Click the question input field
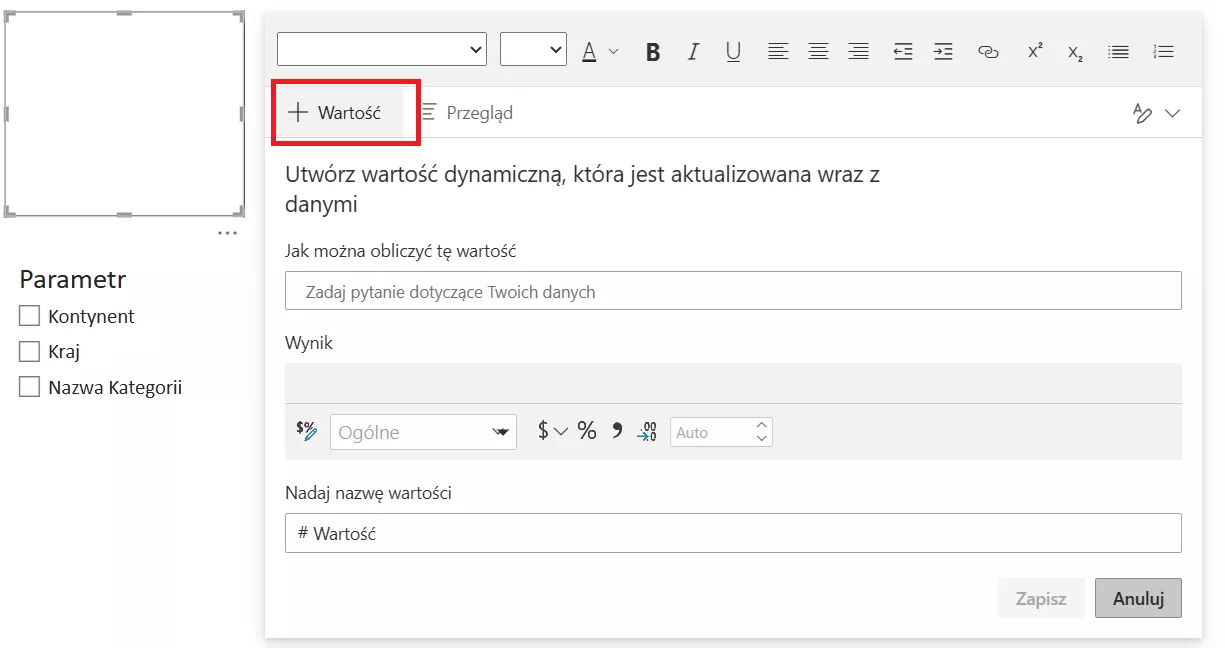1225x648 pixels. [x=732, y=292]
